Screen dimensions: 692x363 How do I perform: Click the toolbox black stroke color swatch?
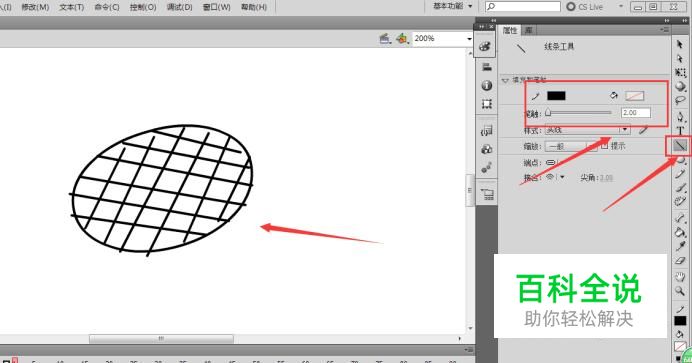680,321
